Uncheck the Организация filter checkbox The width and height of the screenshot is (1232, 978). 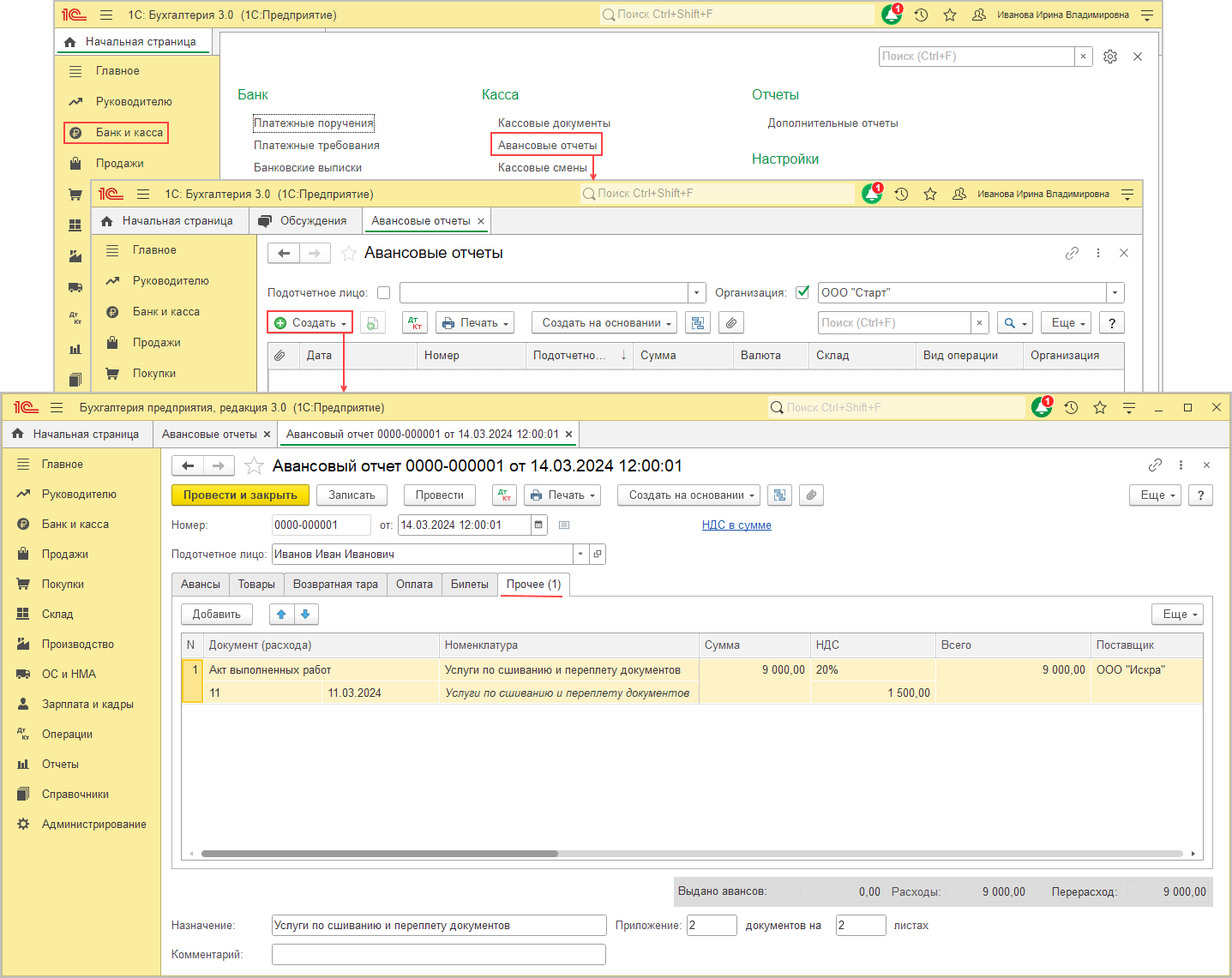click(802, 292)
